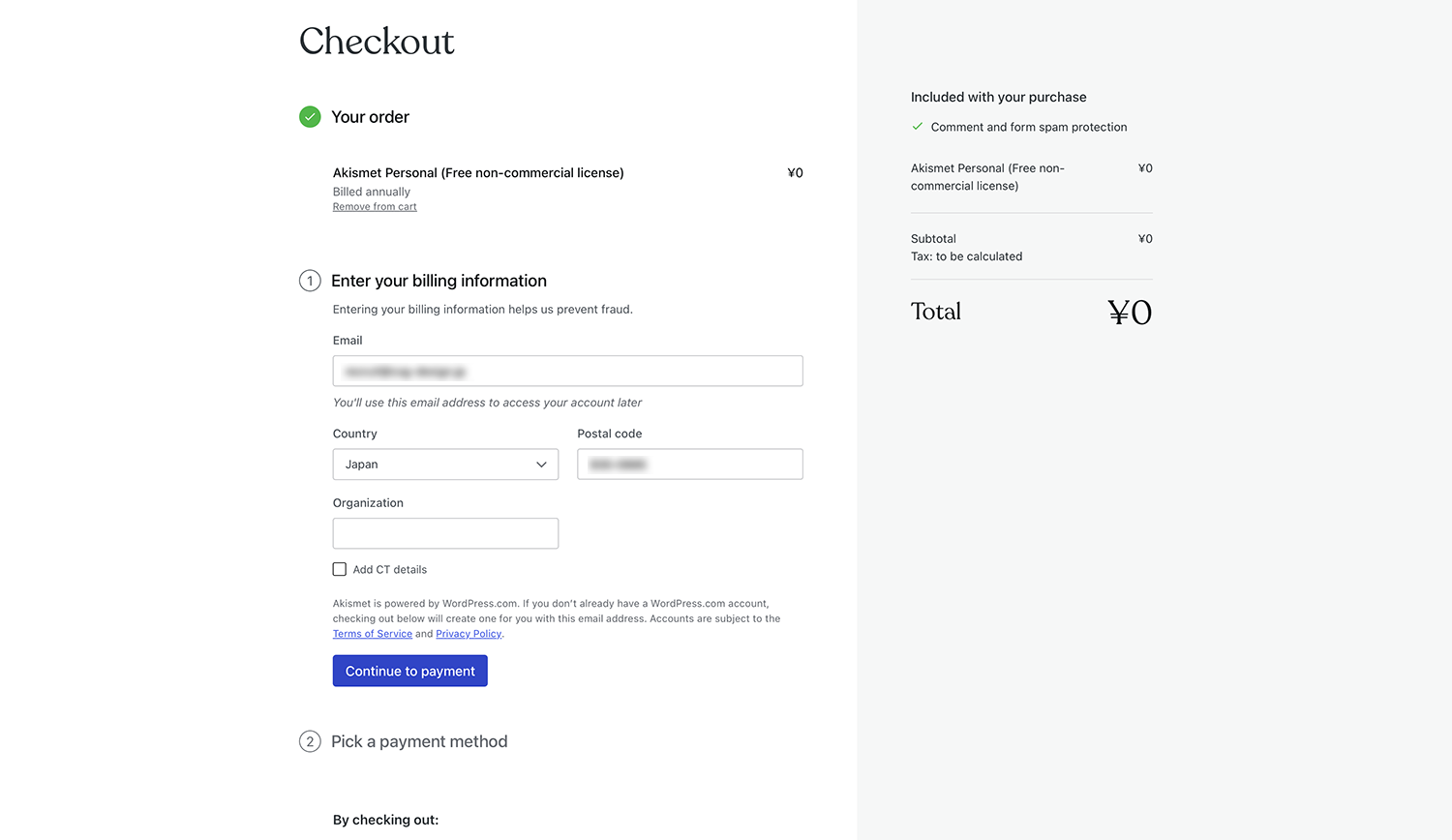The height and width of the screenshot is (840, 1452).
Task: Click Enter your billing information heading
Action: pyautogui.click(x=439, y=282)
